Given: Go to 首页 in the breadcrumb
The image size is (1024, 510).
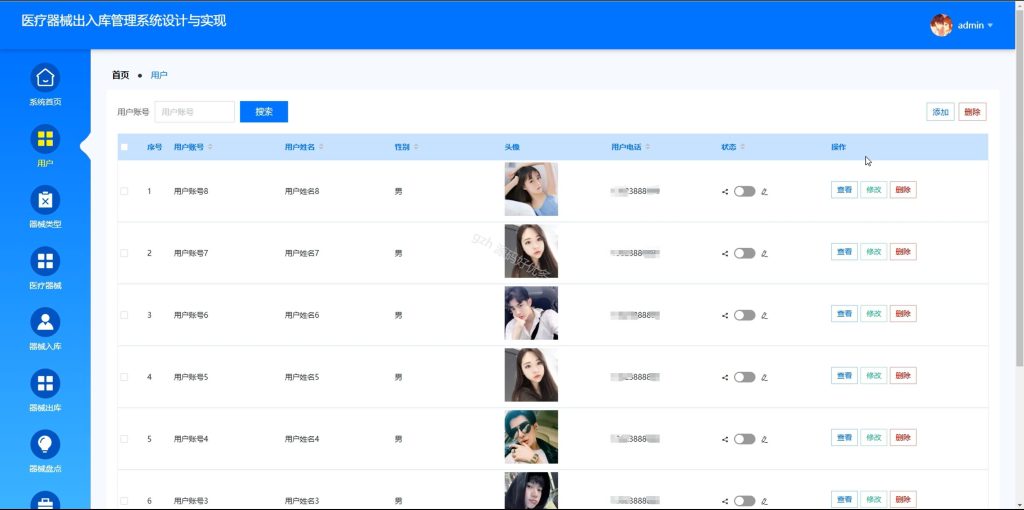Looking at the screenshot, I should [x=121, y=75].
